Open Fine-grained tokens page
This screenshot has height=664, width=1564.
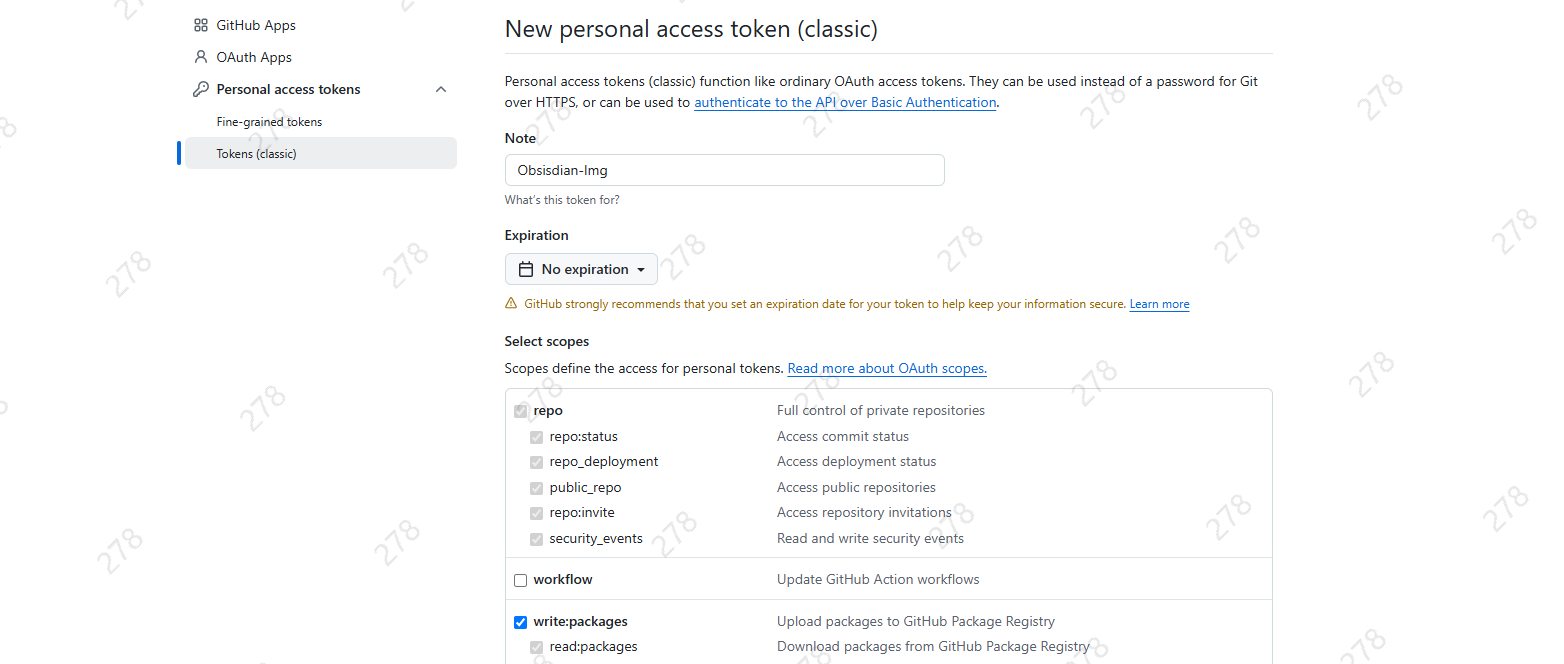pos(269,122)
